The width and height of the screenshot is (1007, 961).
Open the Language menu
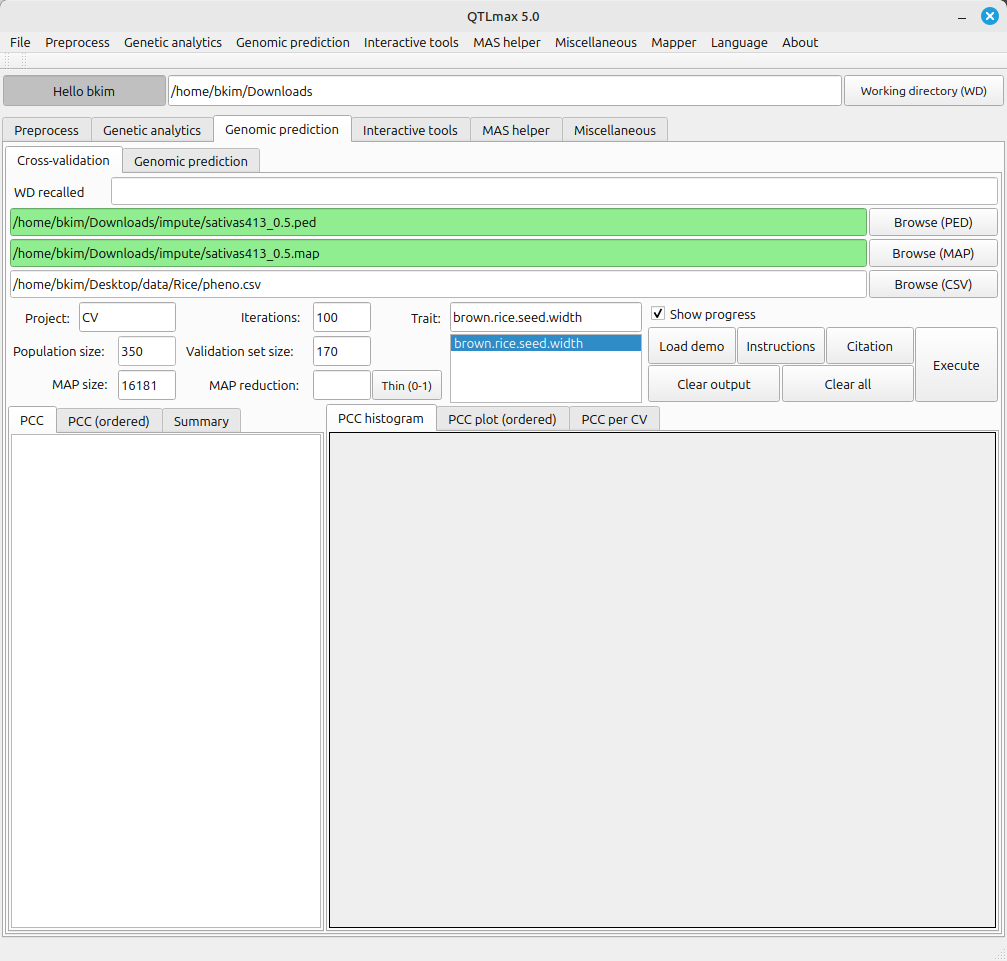pos(738,42)
